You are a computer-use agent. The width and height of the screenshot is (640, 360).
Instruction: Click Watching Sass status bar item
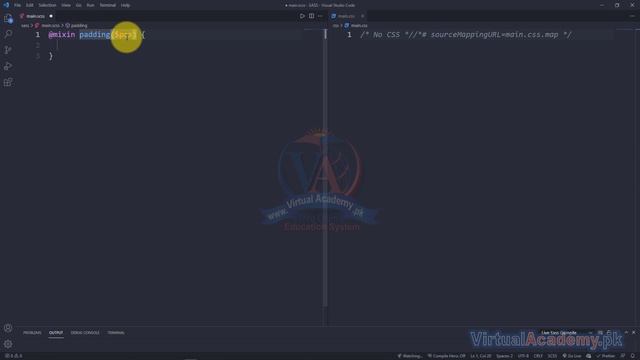(410, 356)
